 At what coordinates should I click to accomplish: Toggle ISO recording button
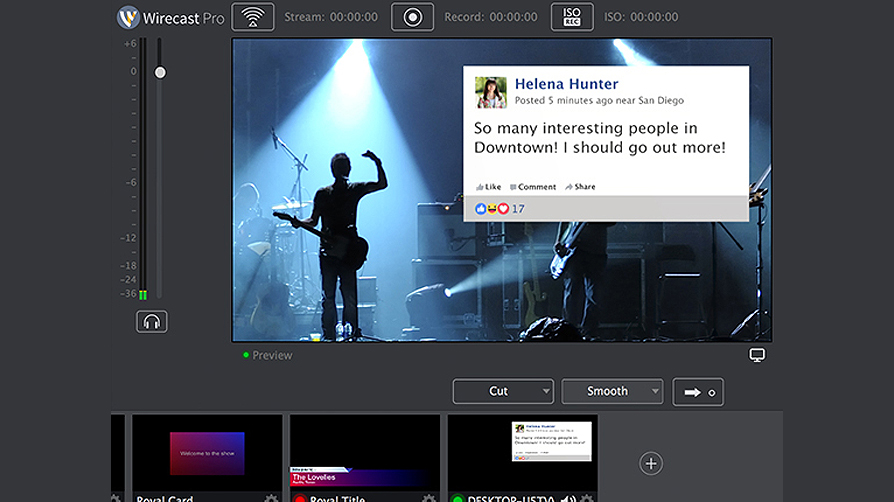(x=572, y=17)
